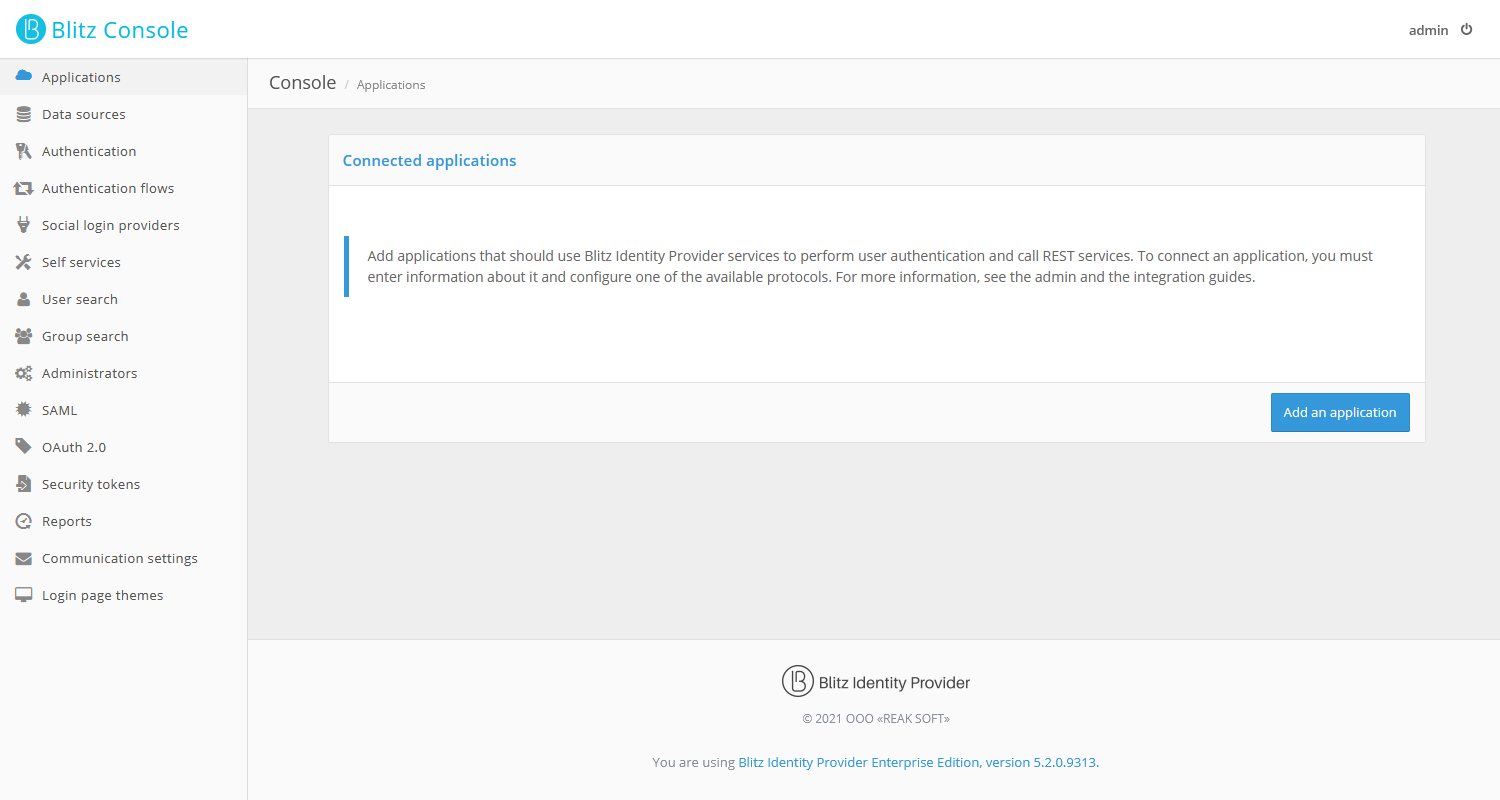
Task: Open Communication settings
Action: point(124,558)
